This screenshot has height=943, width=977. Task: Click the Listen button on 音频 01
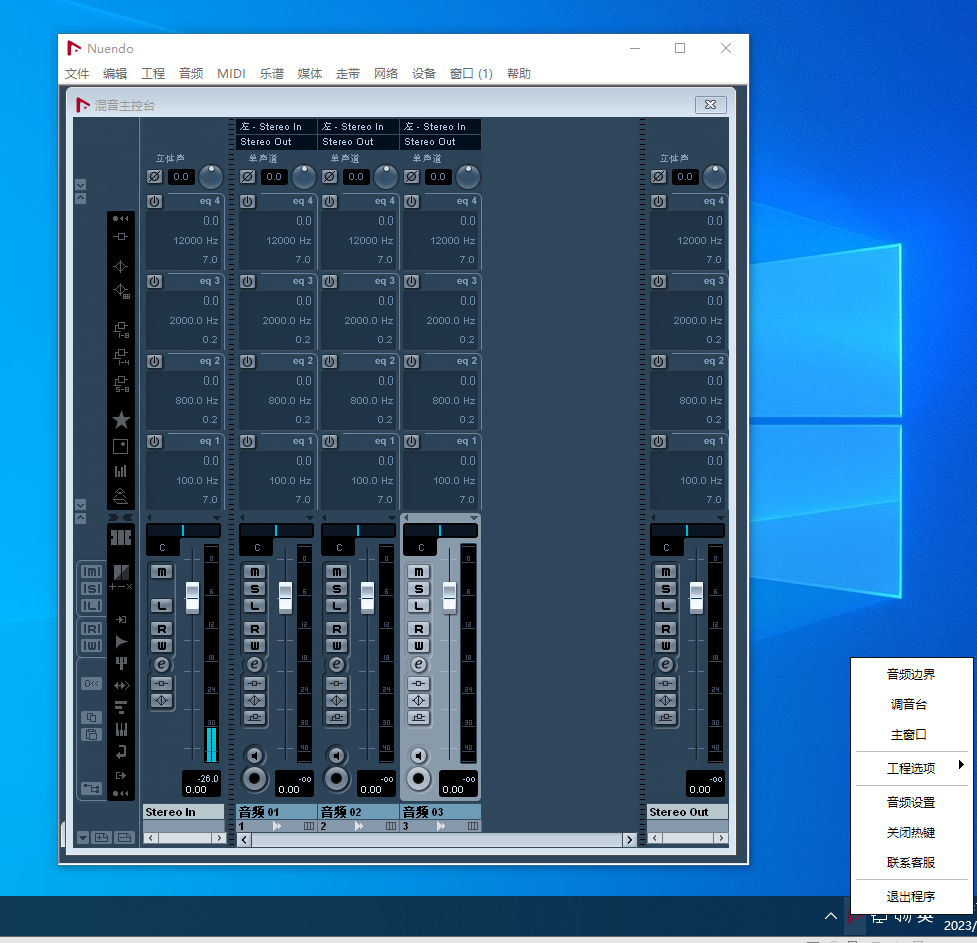click(254, 606)
